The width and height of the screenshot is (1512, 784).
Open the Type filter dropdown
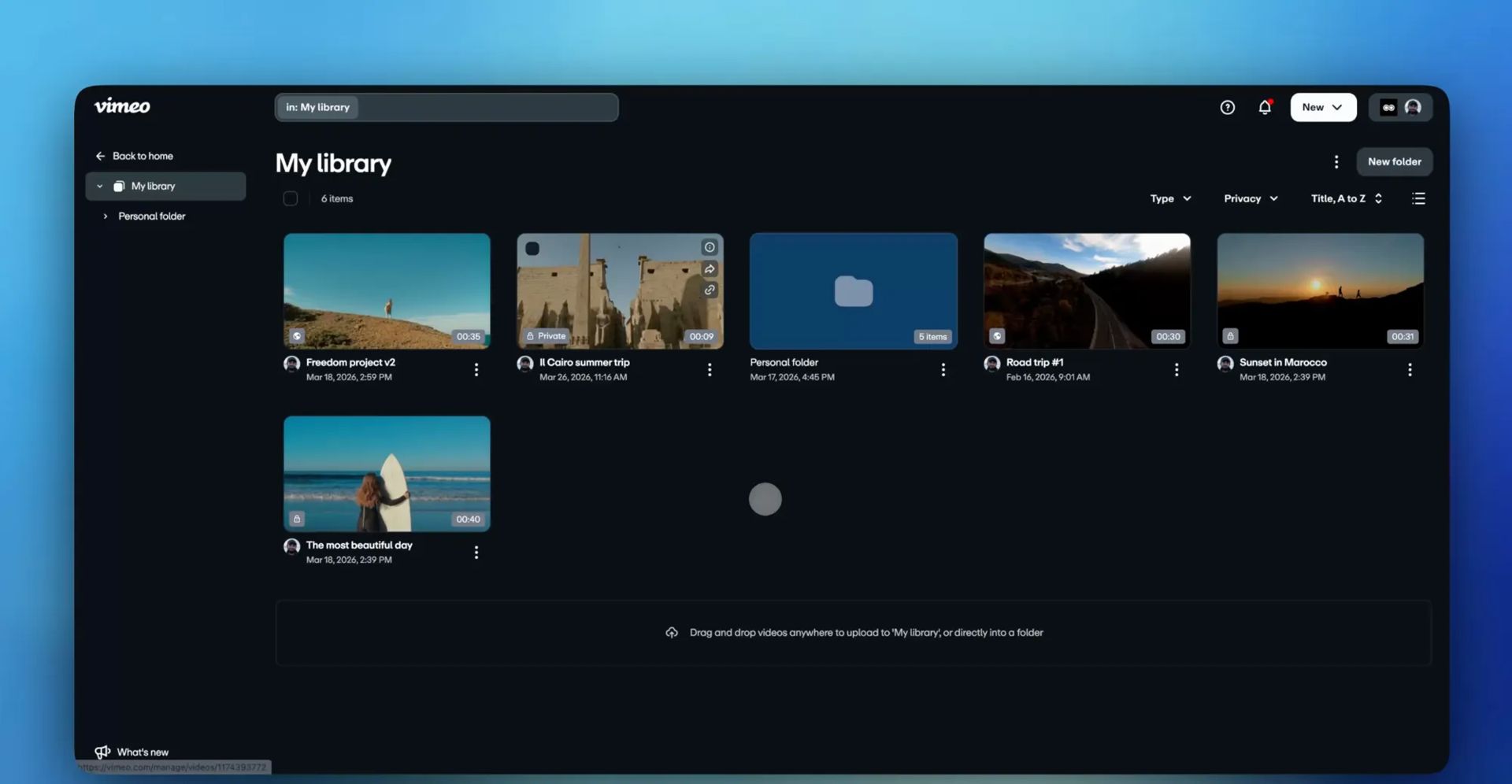click(1170, 199)
